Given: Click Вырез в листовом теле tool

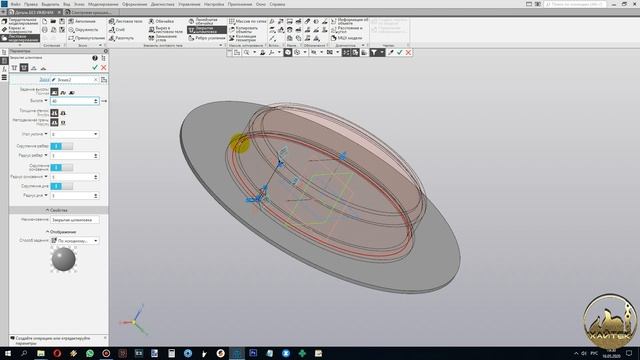Looking at the screenshot, I should (x=166, y=30).
